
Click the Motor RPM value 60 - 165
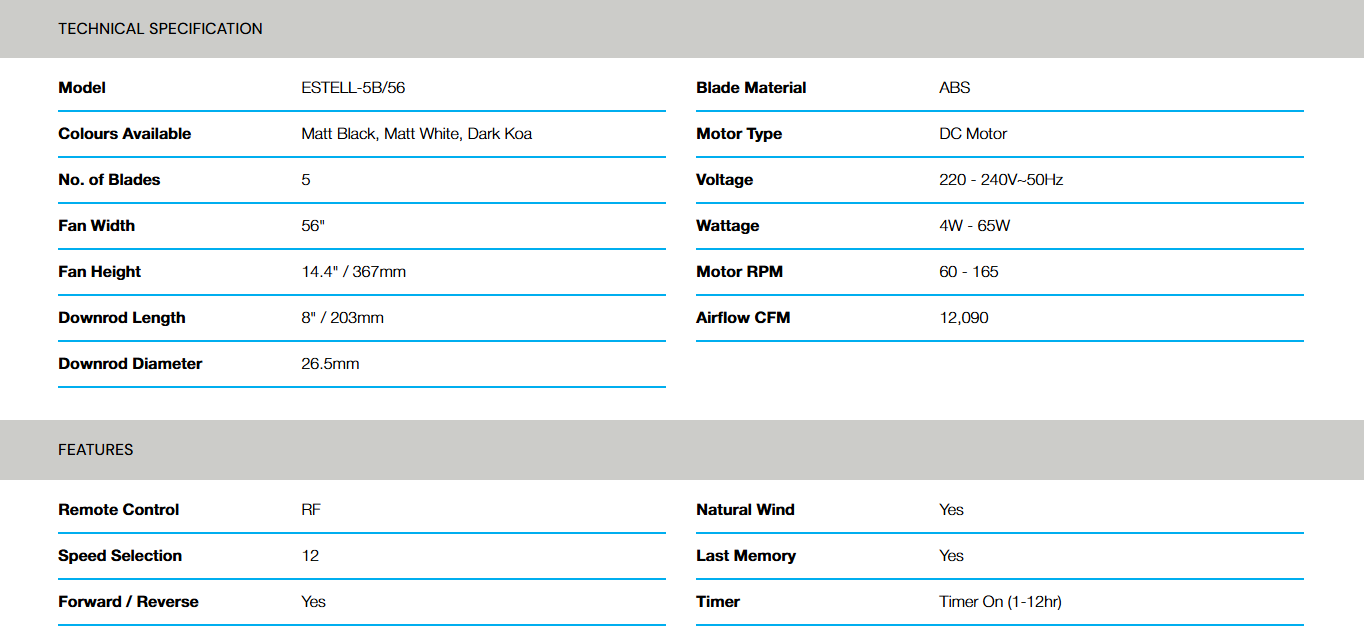(x=969, y=272)
